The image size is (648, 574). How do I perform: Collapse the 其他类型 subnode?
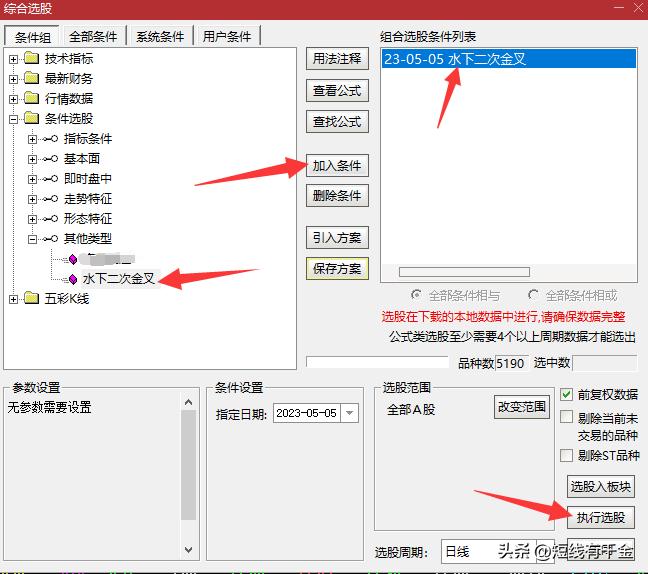32,239
